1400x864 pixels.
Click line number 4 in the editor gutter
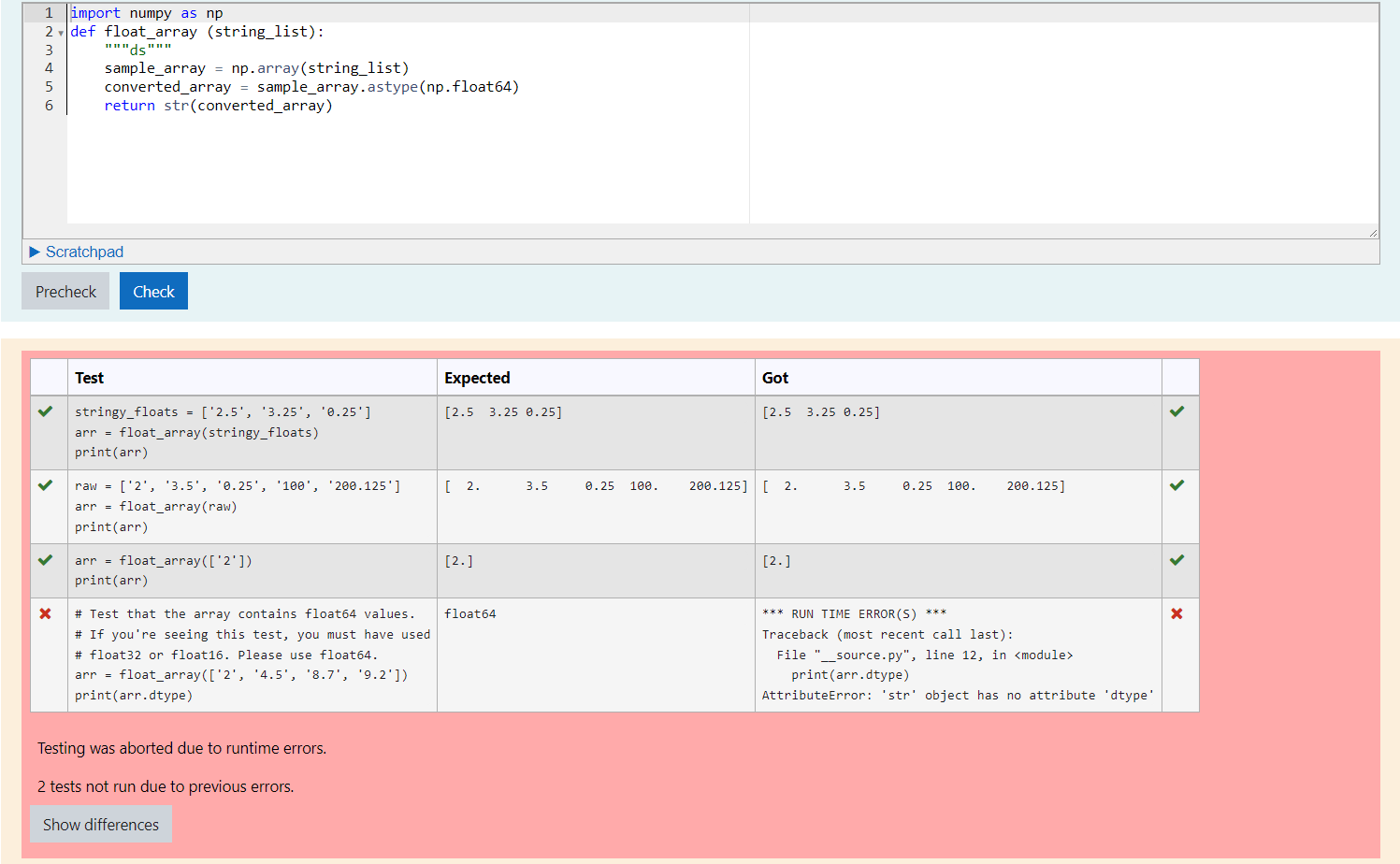point(48,67)
